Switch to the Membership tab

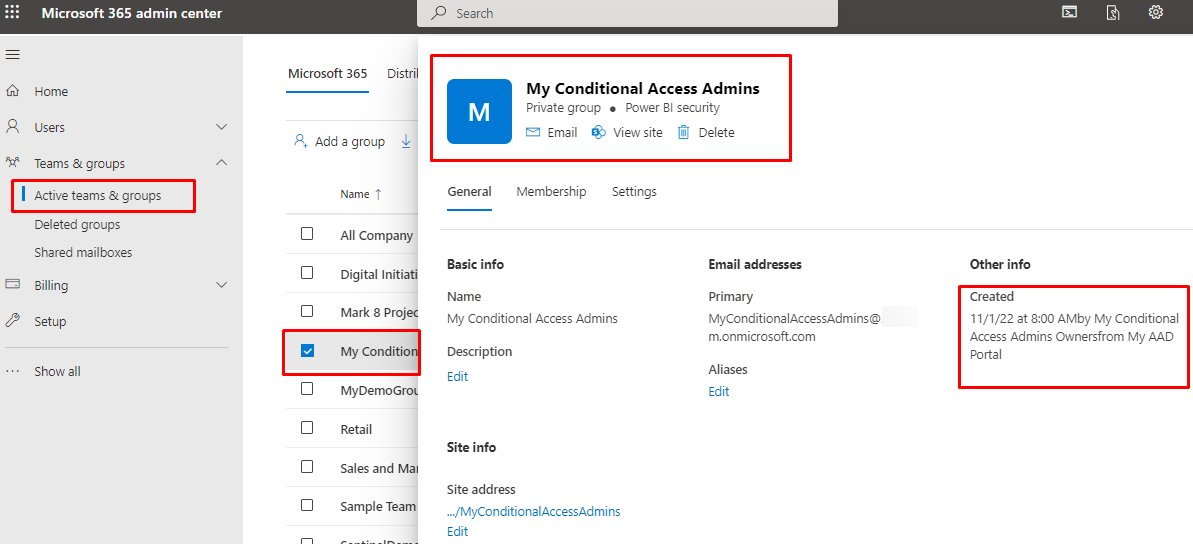pos(551,192)
